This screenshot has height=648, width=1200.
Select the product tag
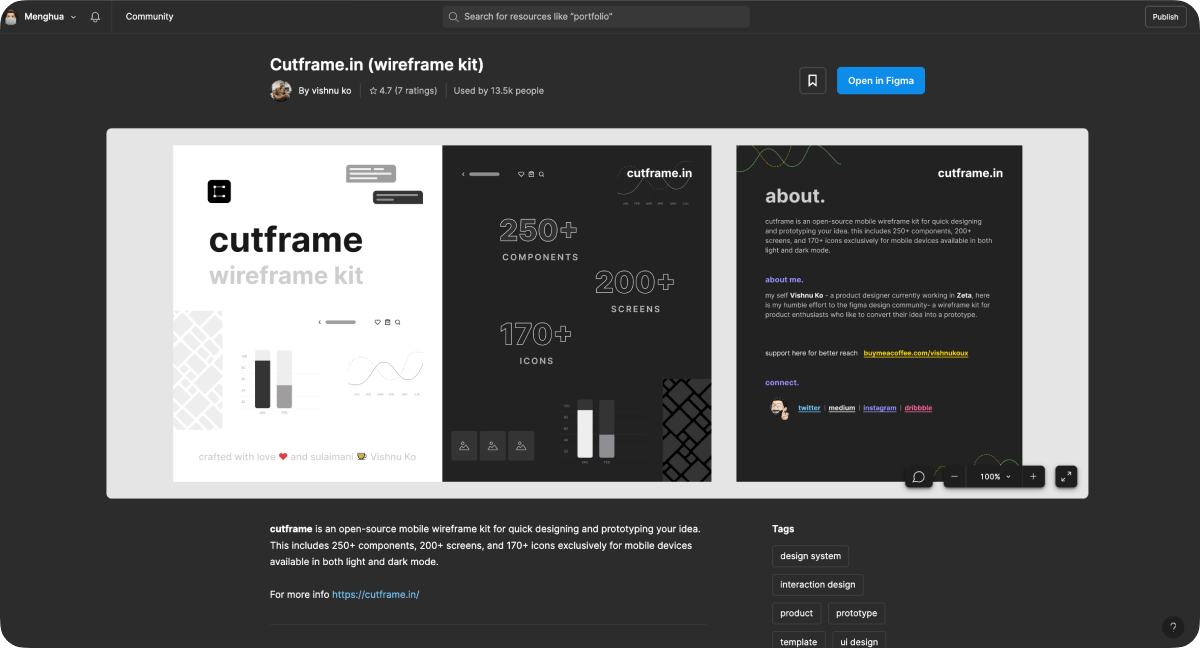(796, 614)
